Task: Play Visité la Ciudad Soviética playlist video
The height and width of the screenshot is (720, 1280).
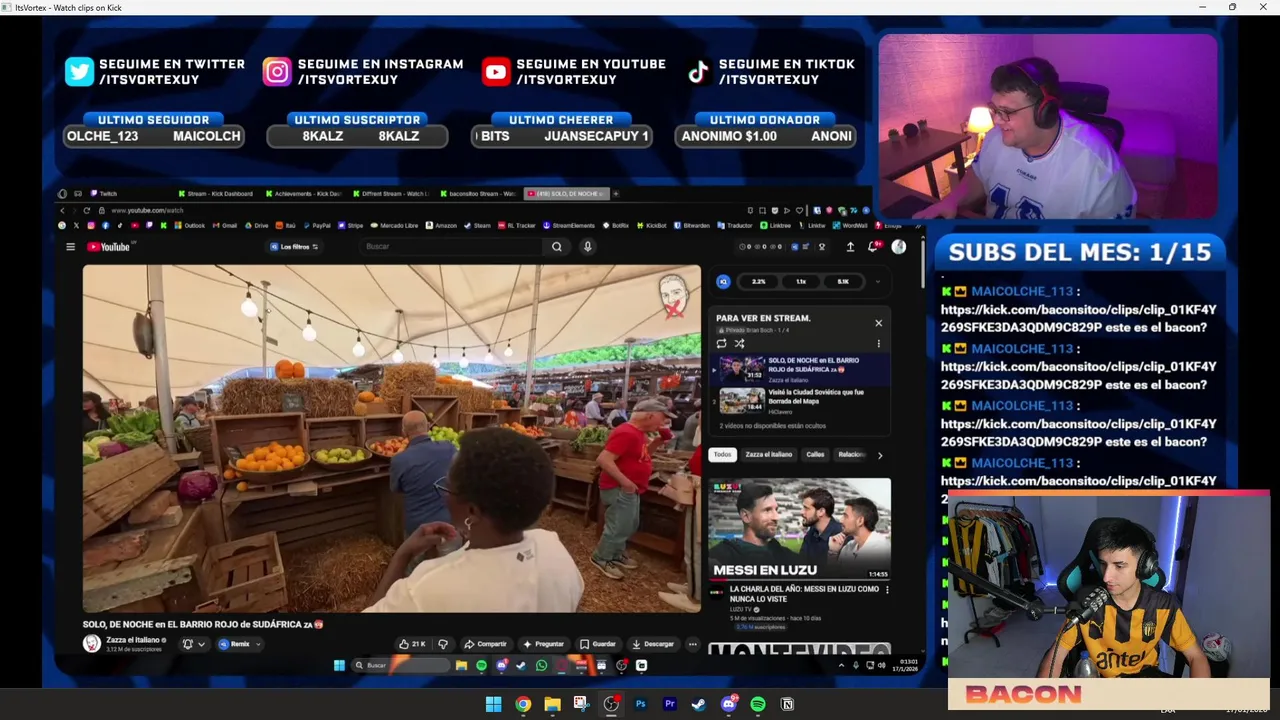Action: (x=800, y=400)
